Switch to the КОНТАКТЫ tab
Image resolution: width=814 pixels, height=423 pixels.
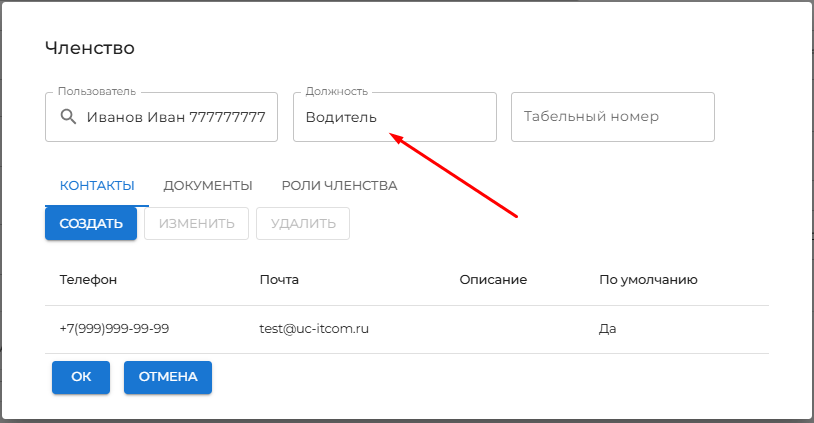(97, 186)
